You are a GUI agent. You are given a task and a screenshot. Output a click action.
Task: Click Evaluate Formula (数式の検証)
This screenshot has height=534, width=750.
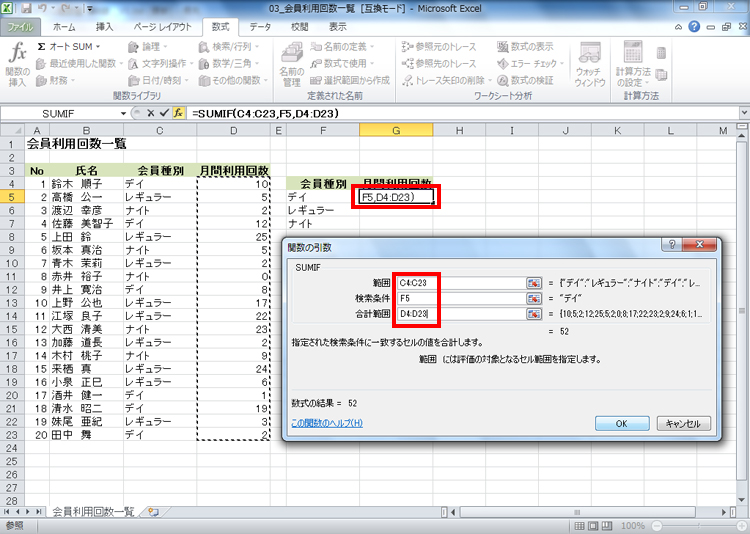[x=525, y=80]
